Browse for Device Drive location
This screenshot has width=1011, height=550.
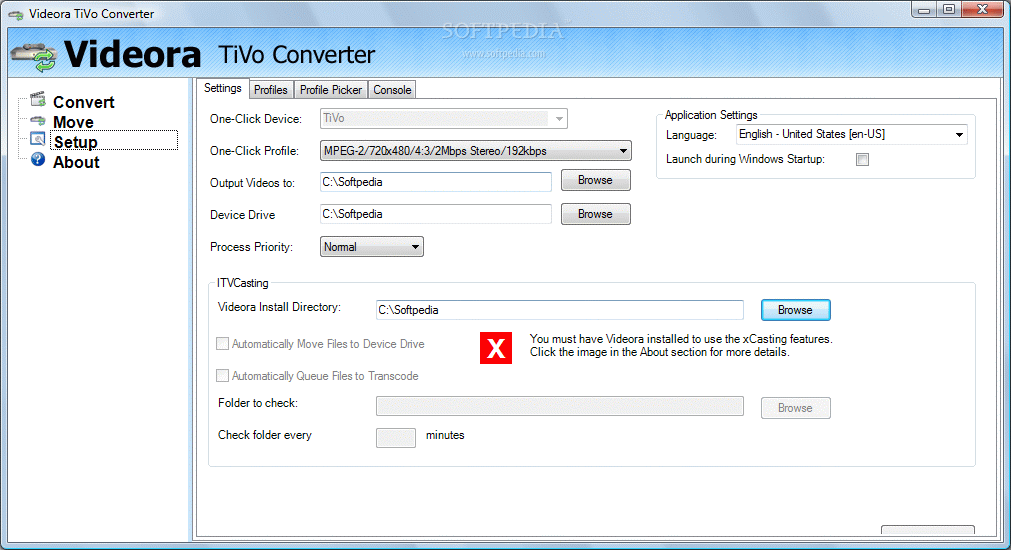[x=595, y=214]
